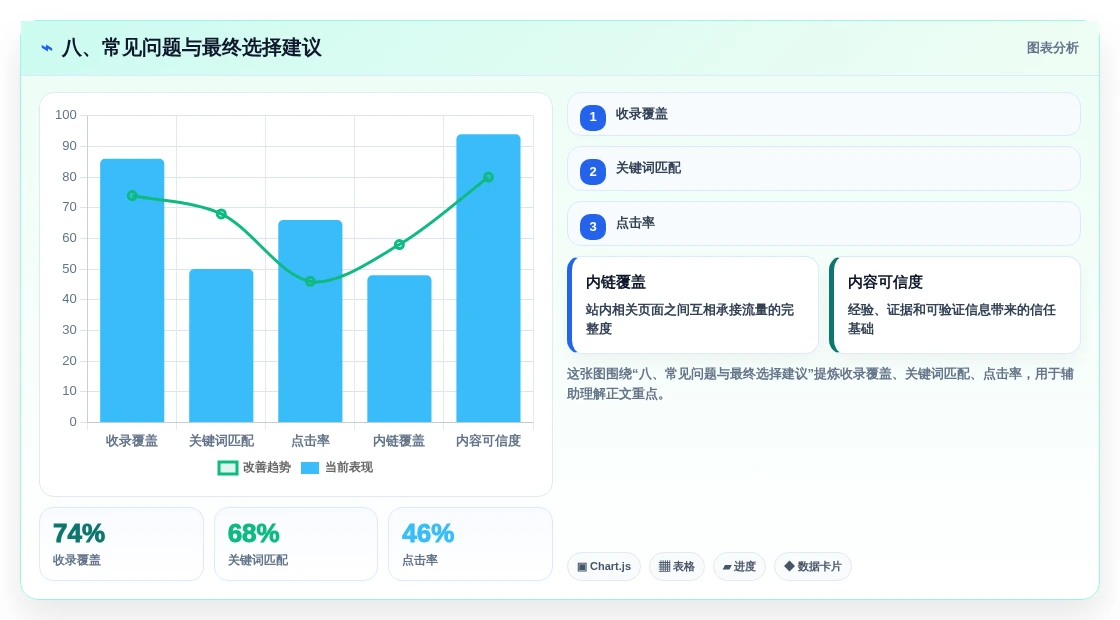
Task: Click the 点击率 bar in chart
Action: coord(310,321)
